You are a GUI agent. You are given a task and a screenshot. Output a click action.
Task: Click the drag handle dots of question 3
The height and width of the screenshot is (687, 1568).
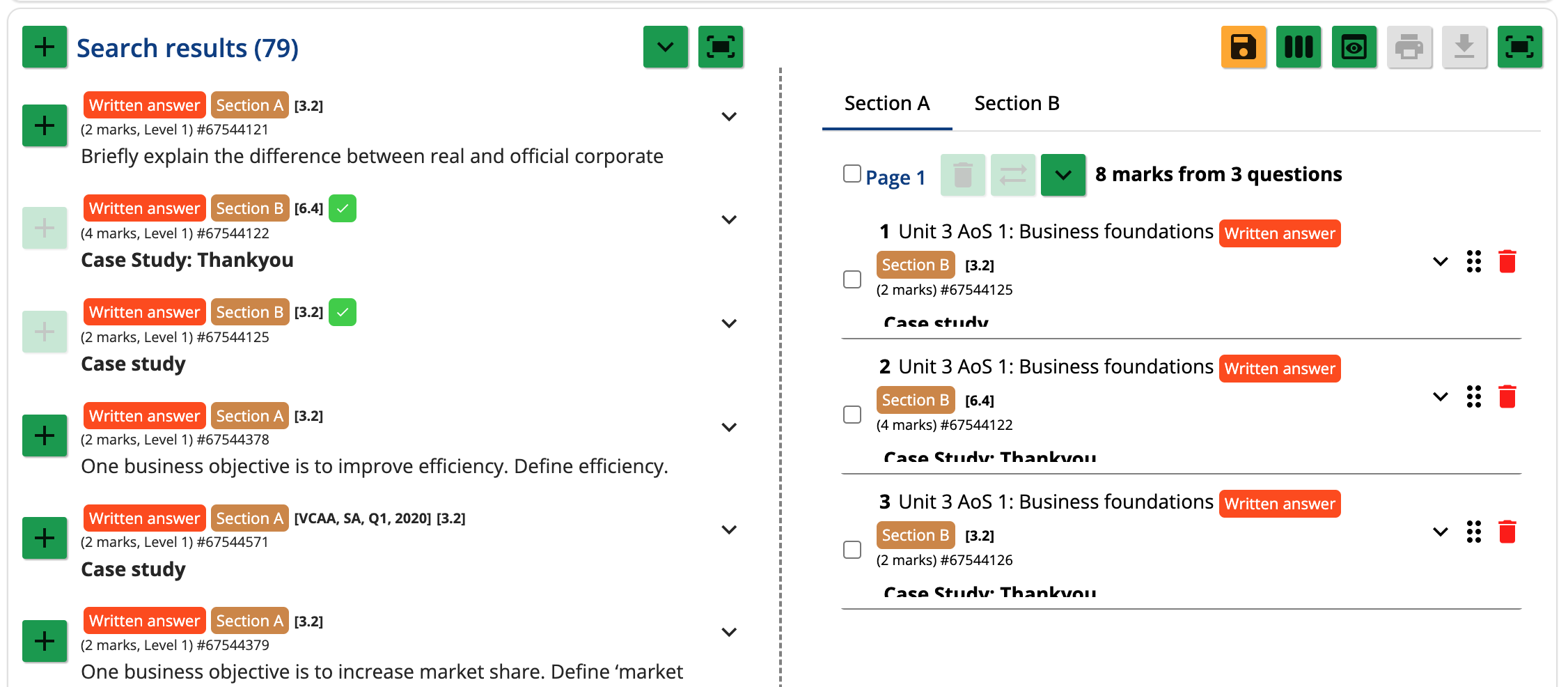(1474, 532)
